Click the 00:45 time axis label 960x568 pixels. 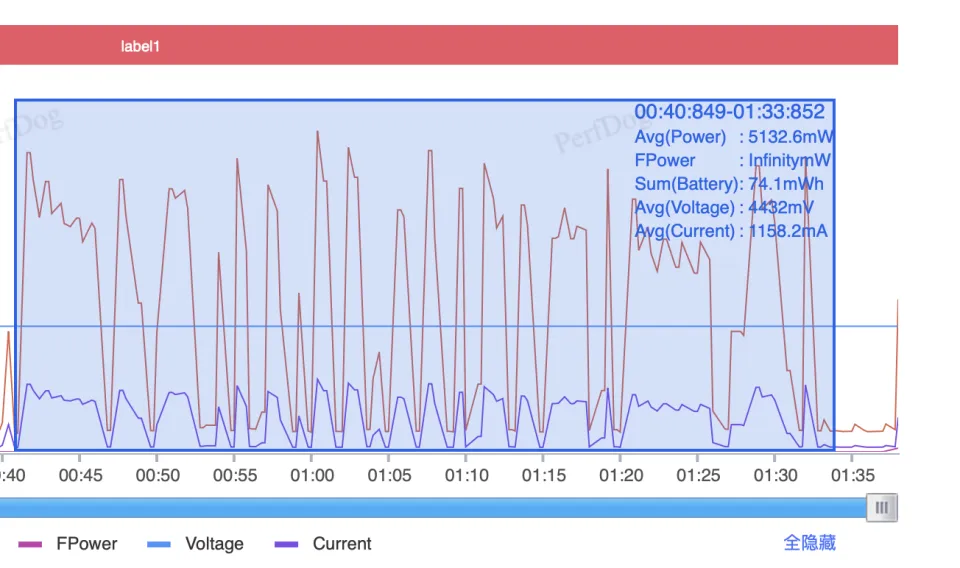[81, 476]
